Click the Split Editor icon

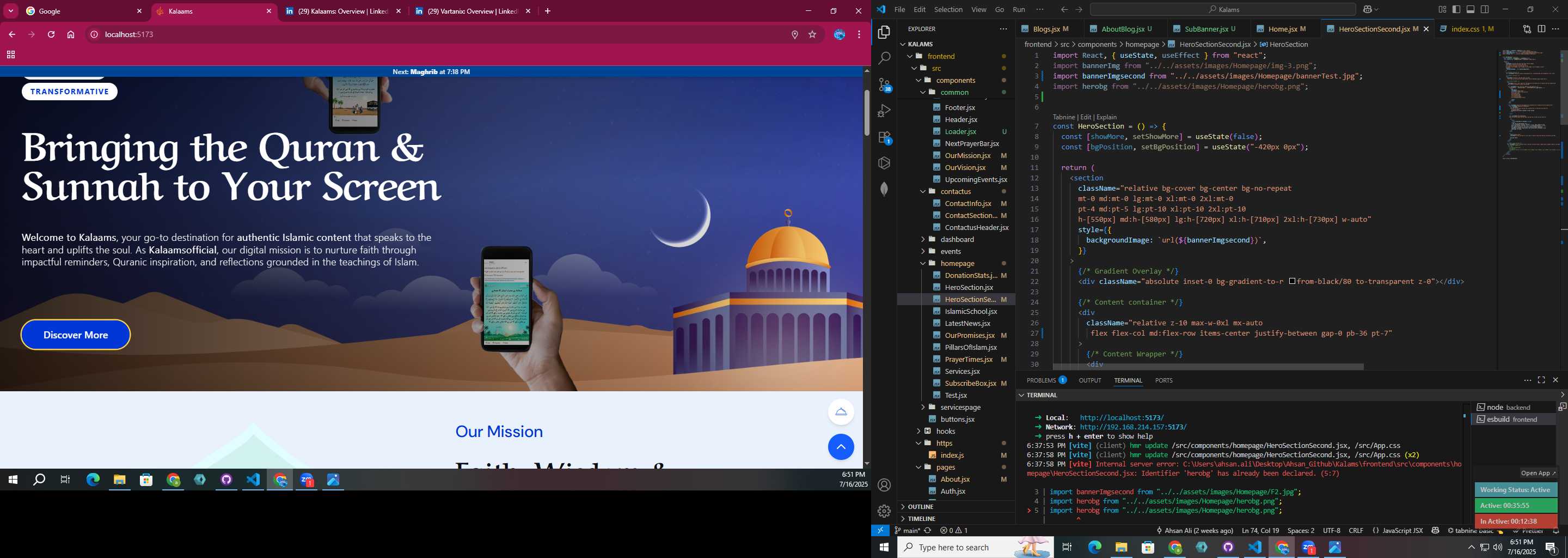(x=1541, y=29)
